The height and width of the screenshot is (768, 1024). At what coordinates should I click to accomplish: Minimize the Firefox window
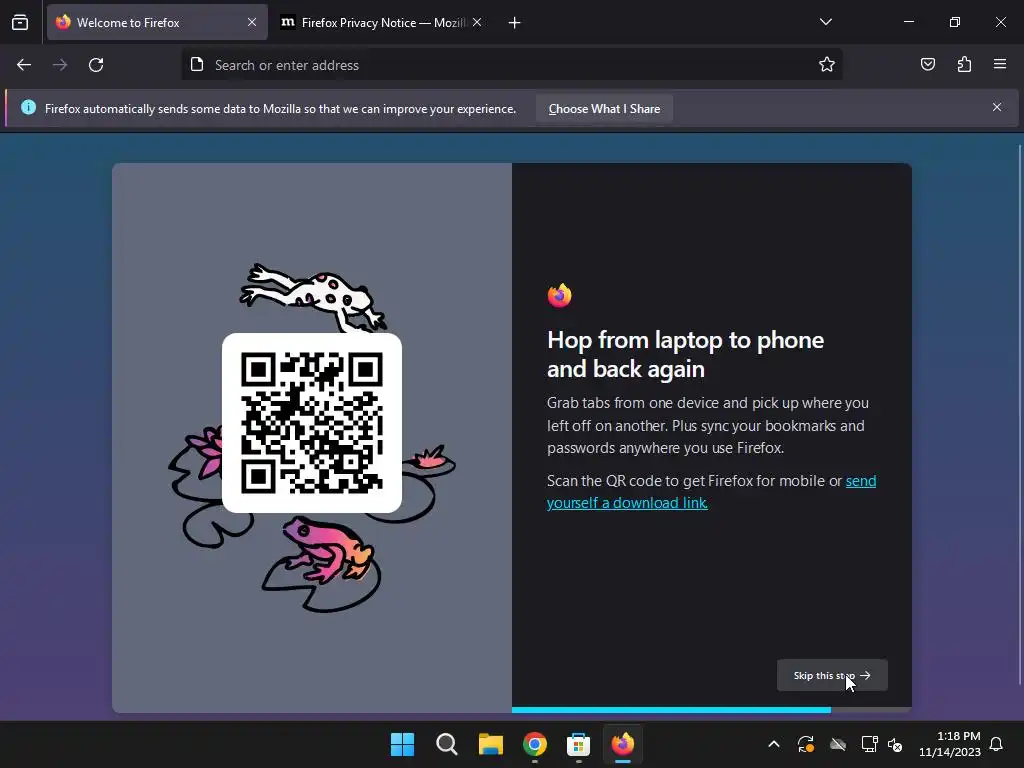pos(908,22)
